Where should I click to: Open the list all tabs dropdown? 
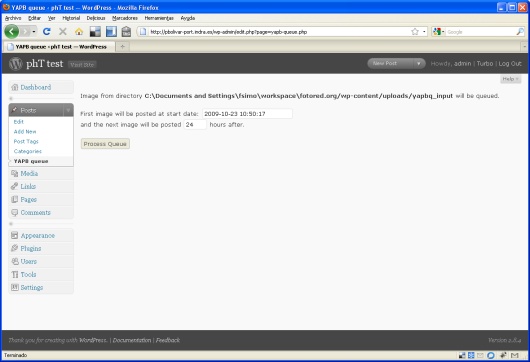(x=525, y=46)
